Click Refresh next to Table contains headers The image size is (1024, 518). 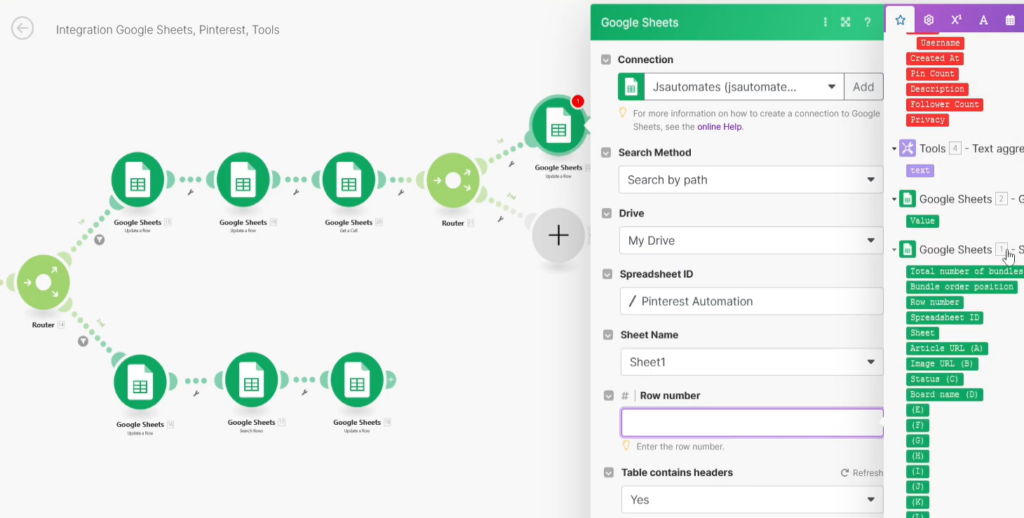[862, 473]
